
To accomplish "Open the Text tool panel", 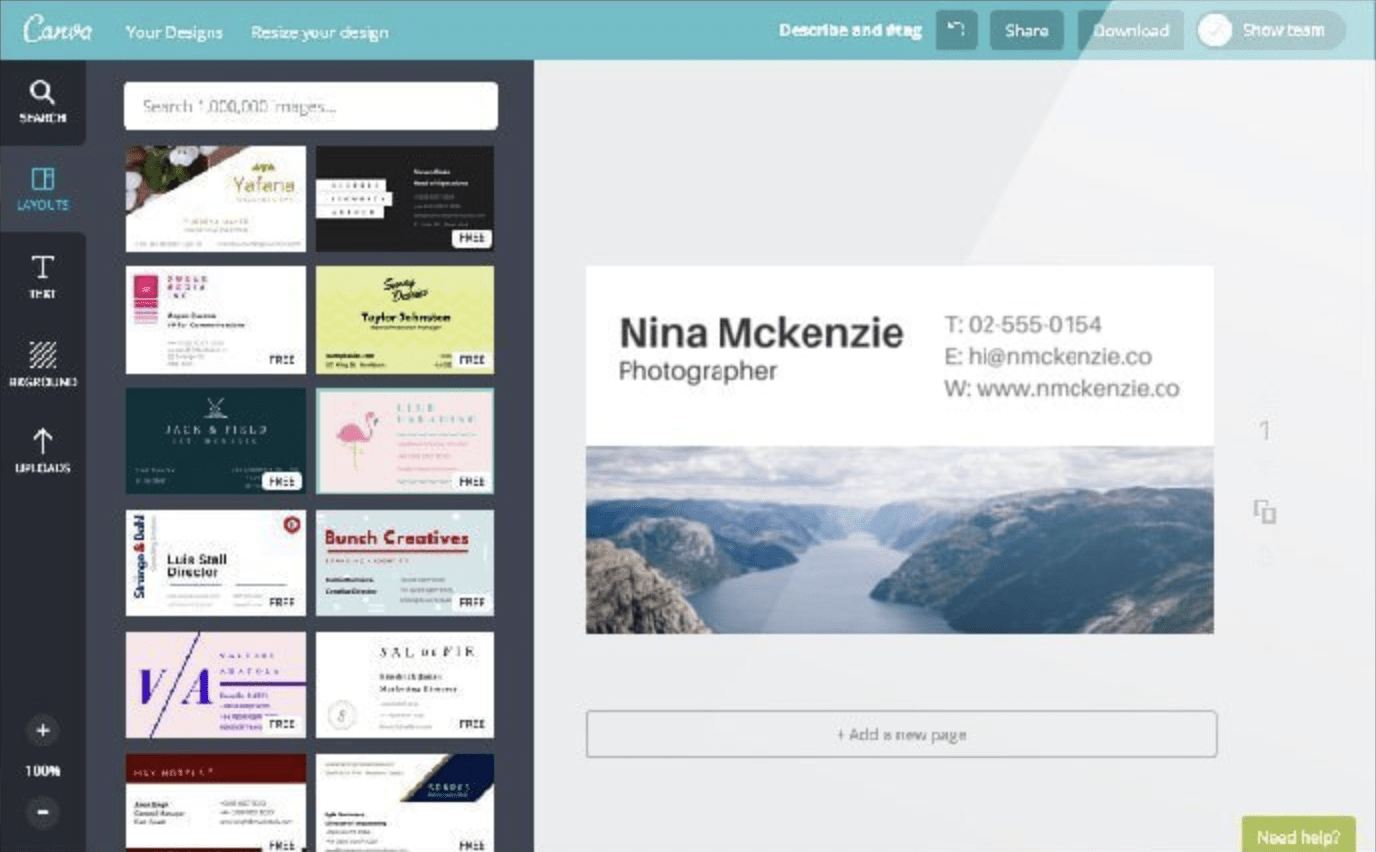I will point(42,277).
